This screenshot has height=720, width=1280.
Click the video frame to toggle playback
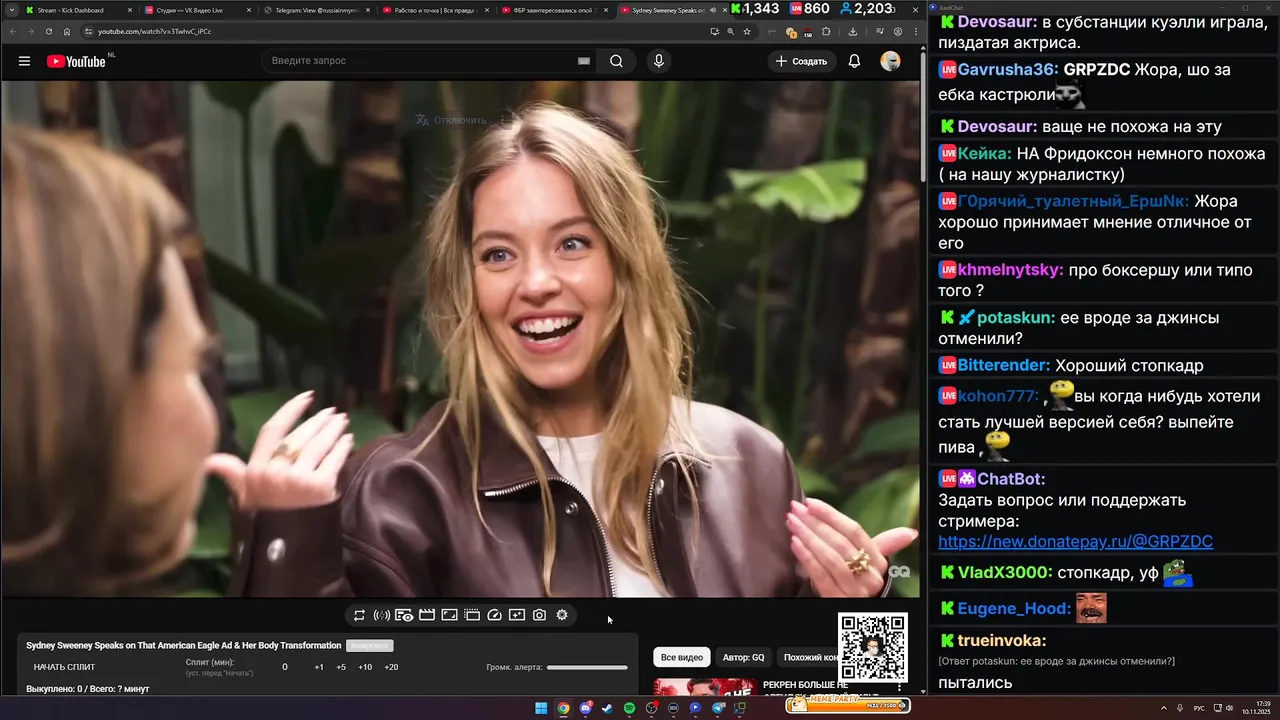tap(460, 340)
